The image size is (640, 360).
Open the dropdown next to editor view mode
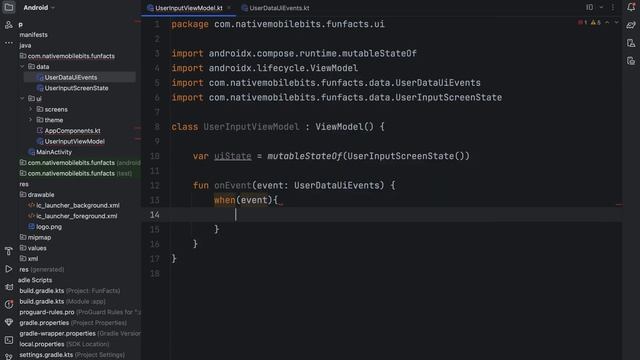[601, 7]
